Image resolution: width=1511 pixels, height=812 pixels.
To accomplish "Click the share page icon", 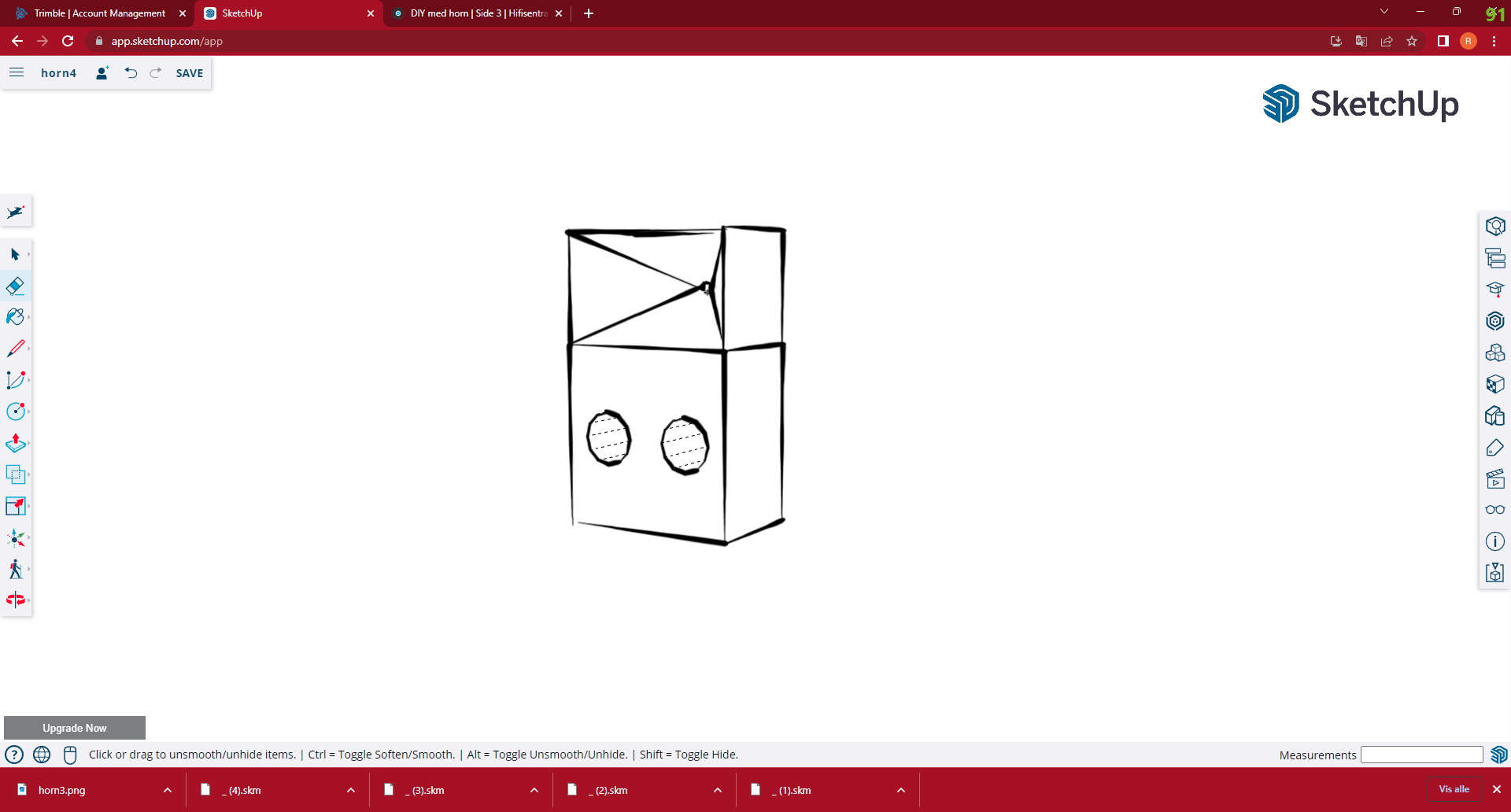I will [x=1387, y=41].
